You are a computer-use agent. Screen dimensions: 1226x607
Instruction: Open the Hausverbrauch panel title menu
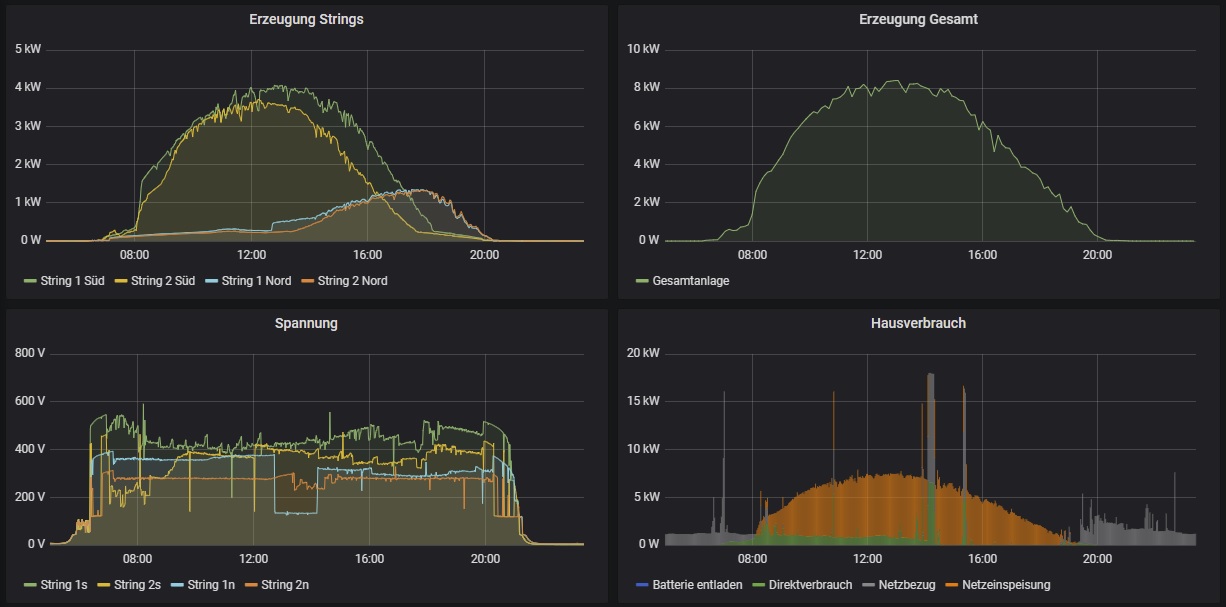(x=919, y=324)
